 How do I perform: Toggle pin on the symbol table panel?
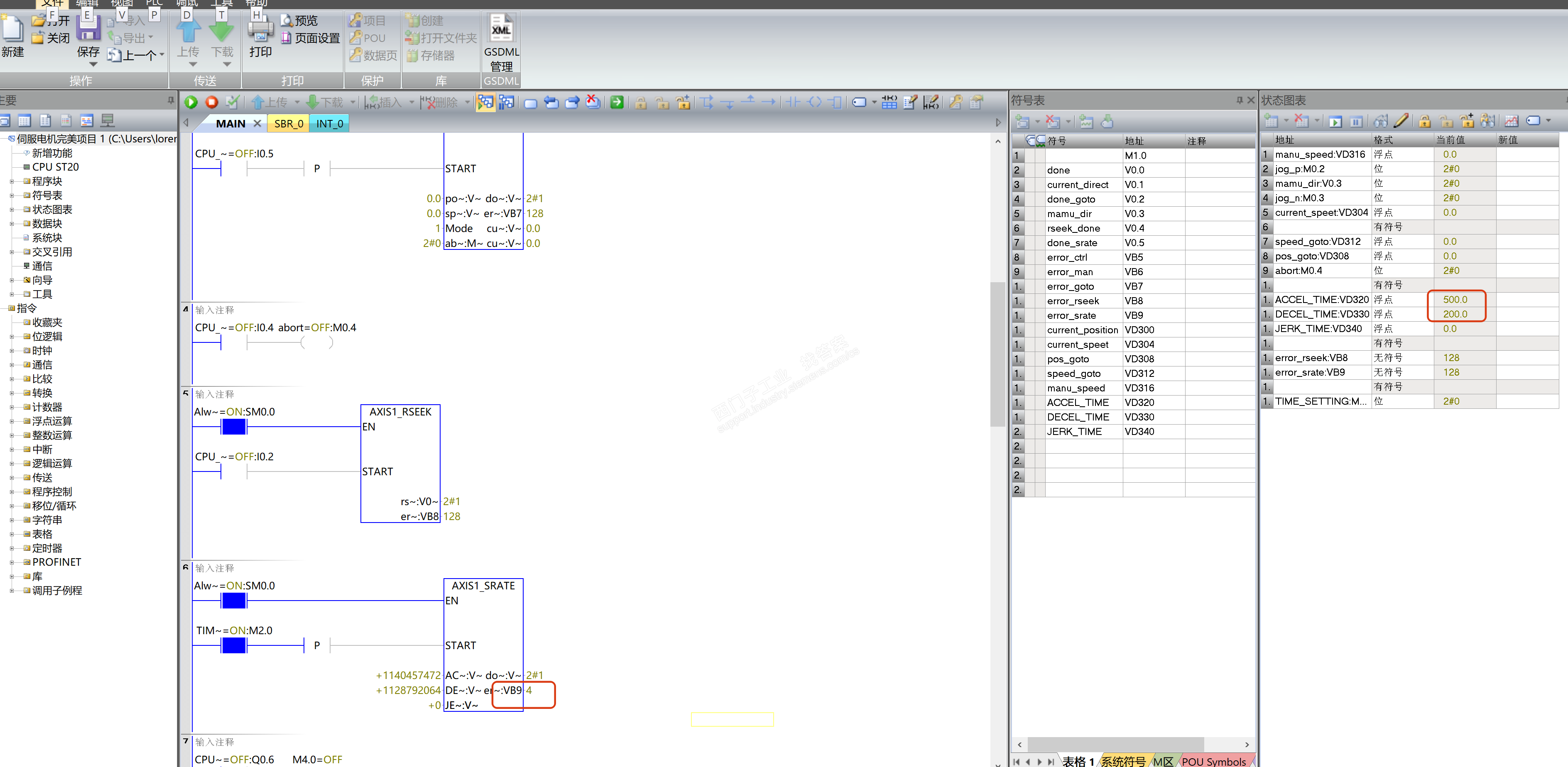(1239, 100)
